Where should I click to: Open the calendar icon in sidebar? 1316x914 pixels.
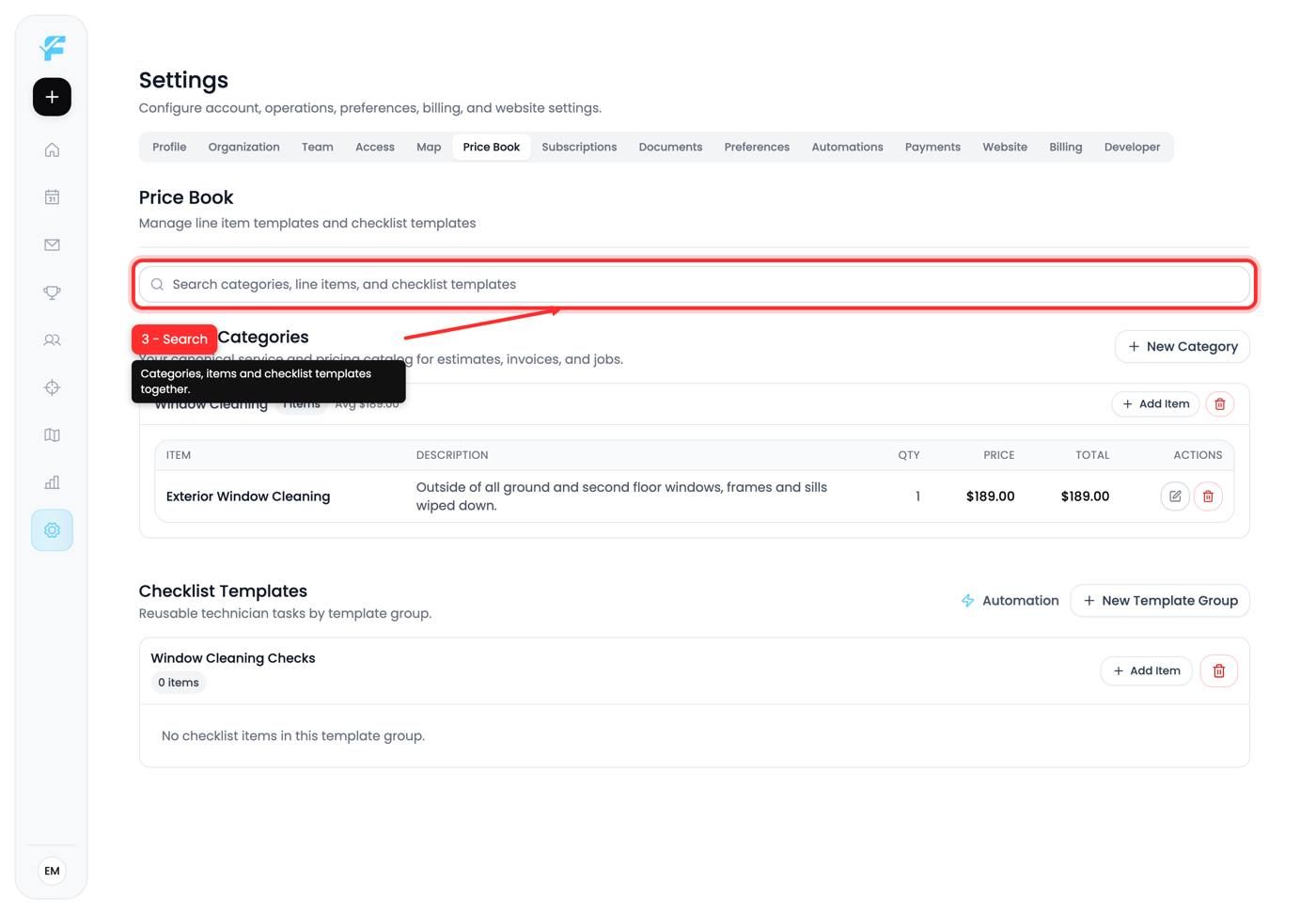(52, 197)
